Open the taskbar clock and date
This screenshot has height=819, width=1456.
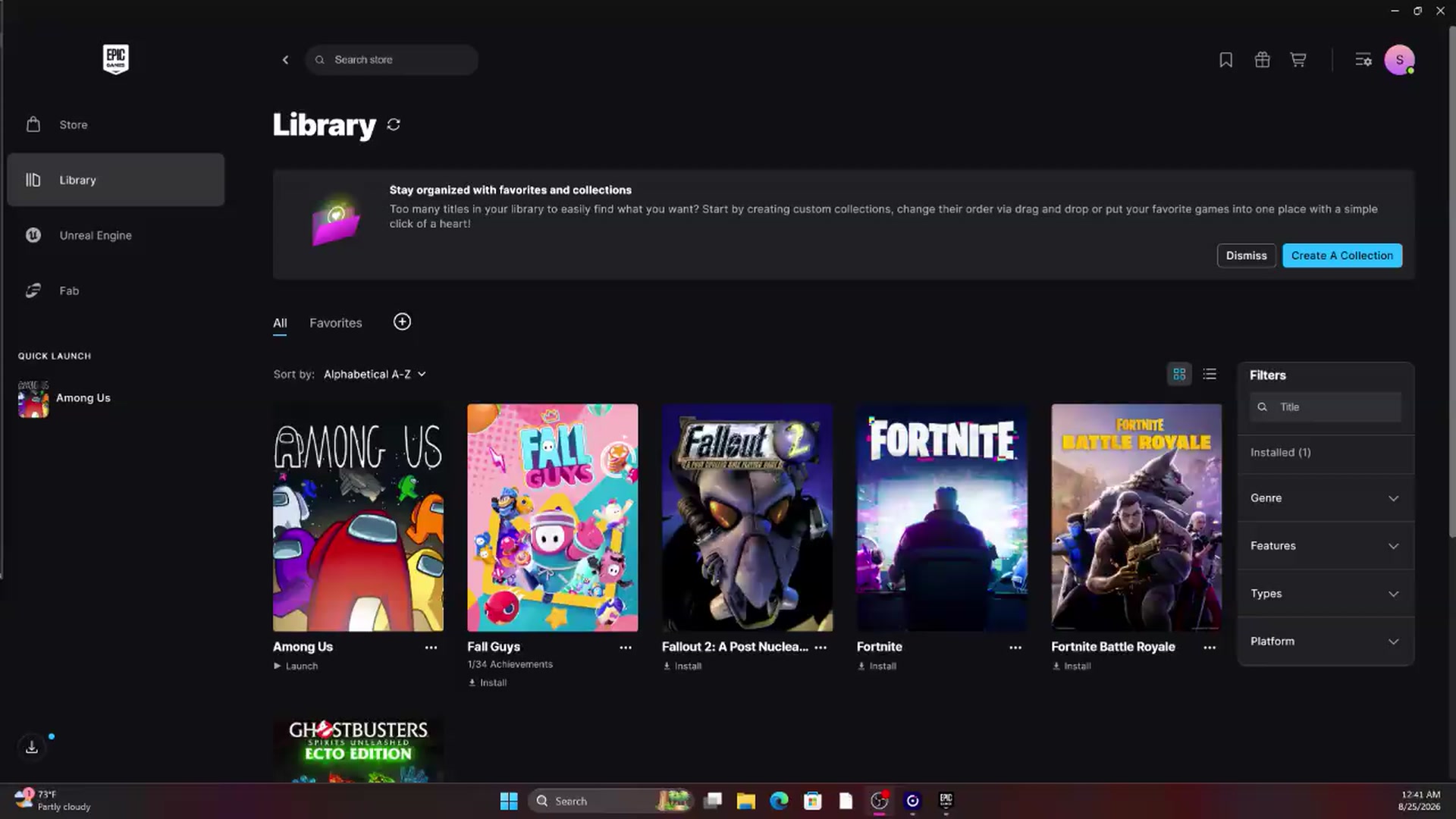point(1420,801)
